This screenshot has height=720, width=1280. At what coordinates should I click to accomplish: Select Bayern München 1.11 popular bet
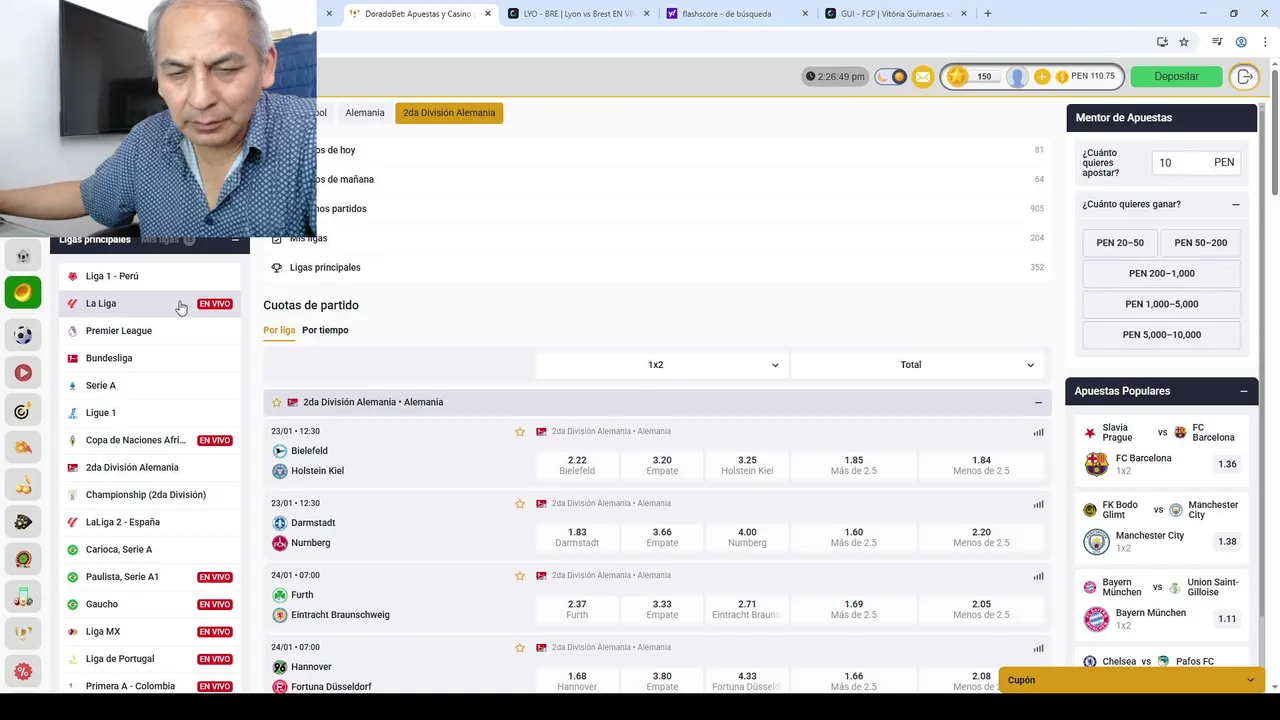point(1227,619)
